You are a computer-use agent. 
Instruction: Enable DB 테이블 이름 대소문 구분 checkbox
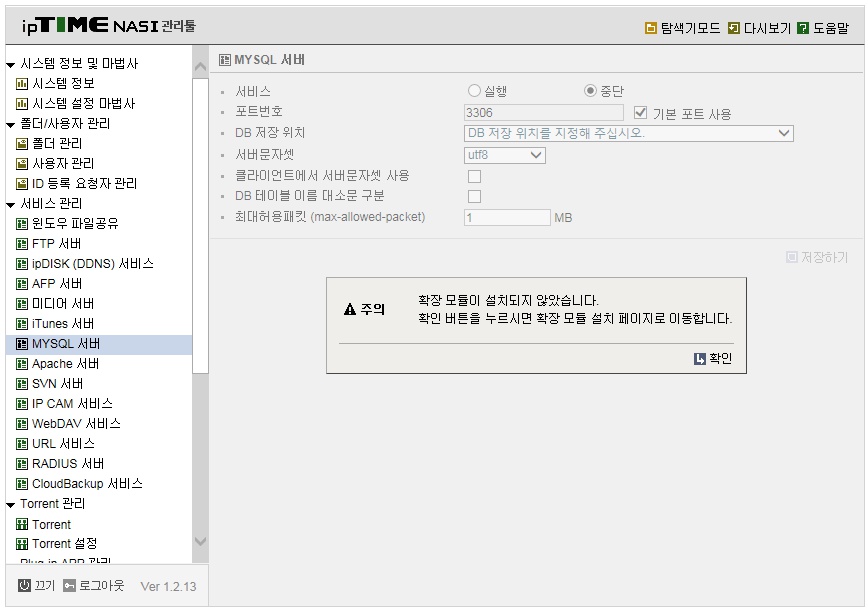coord(474,196)
